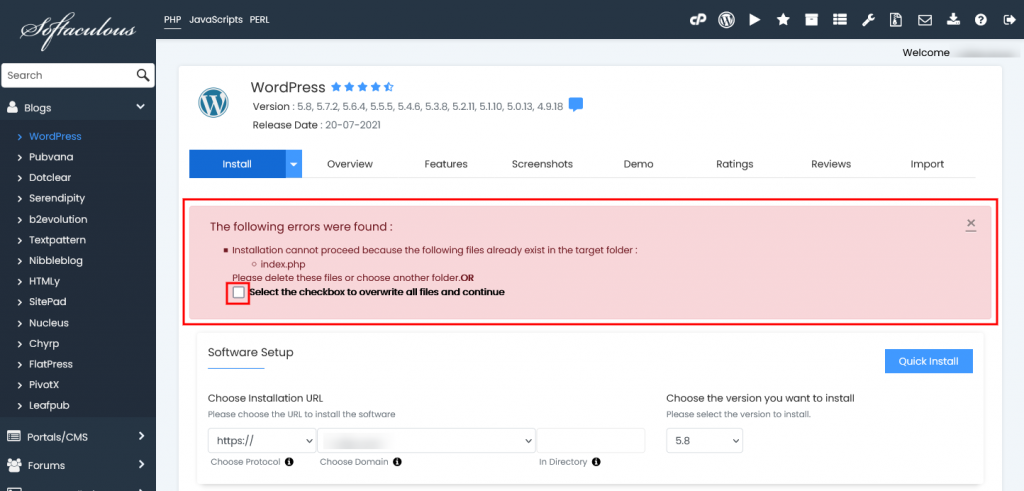The width and height of the screenshot is (1024, 491).
Task: Open the task list icon in top bar
Action: 840,20
